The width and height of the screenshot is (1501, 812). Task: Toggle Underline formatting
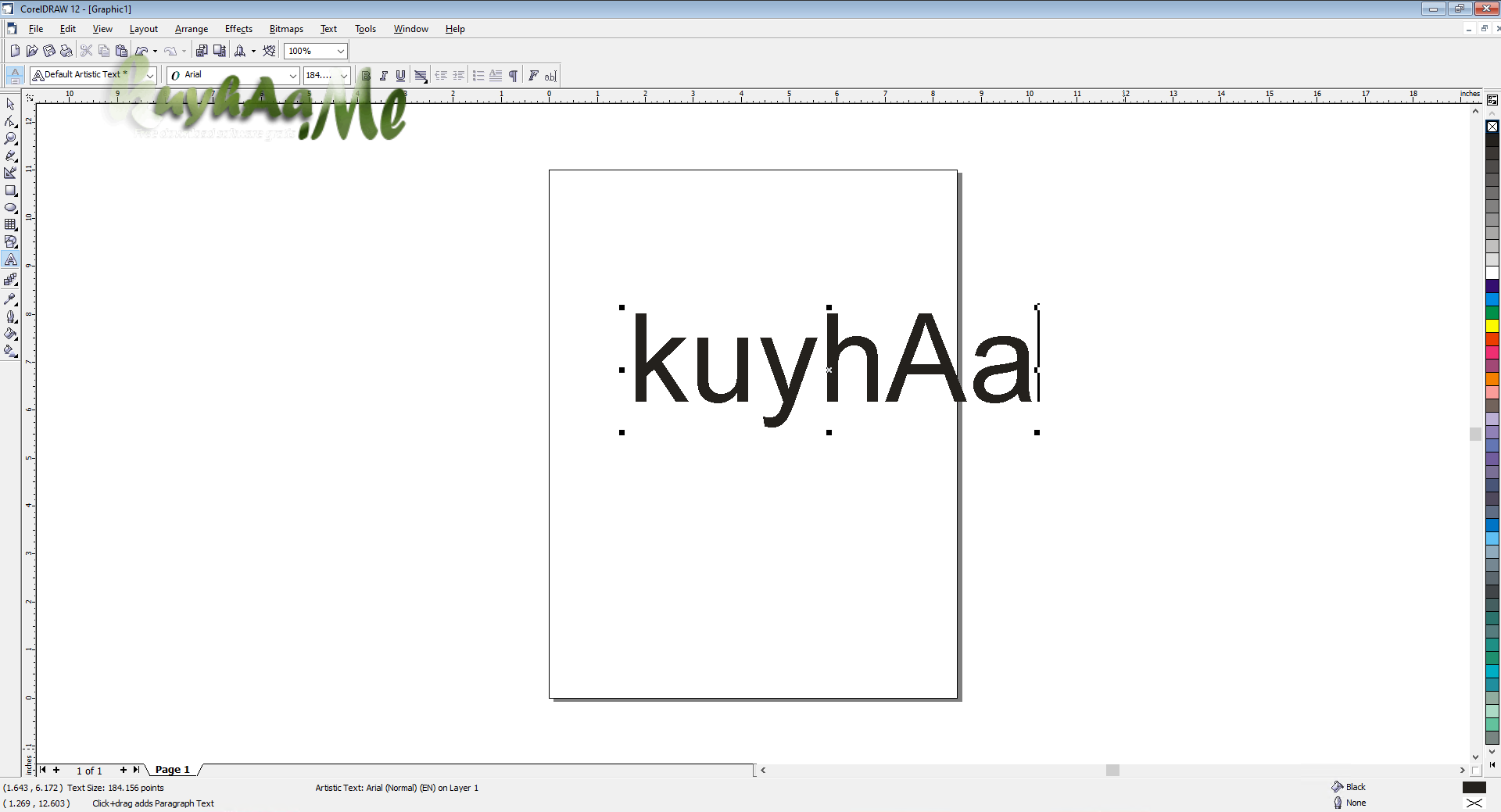pyautogui.click(x=400, y=76)
